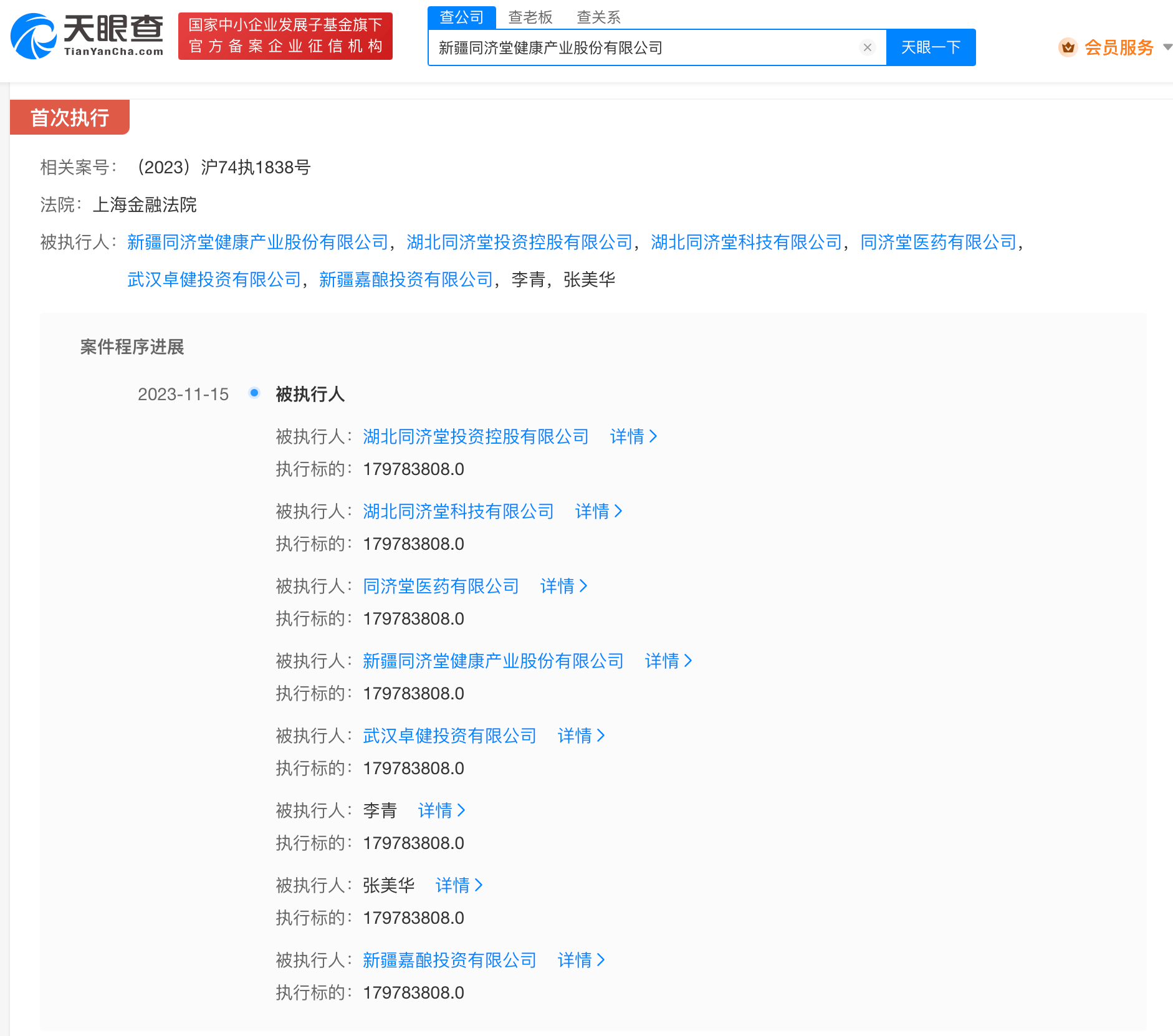Viewport: 1173px width, 1036px height.
Task: Open 详情 for 湖北同济堂投资控股有限公司
Action: 633,436
